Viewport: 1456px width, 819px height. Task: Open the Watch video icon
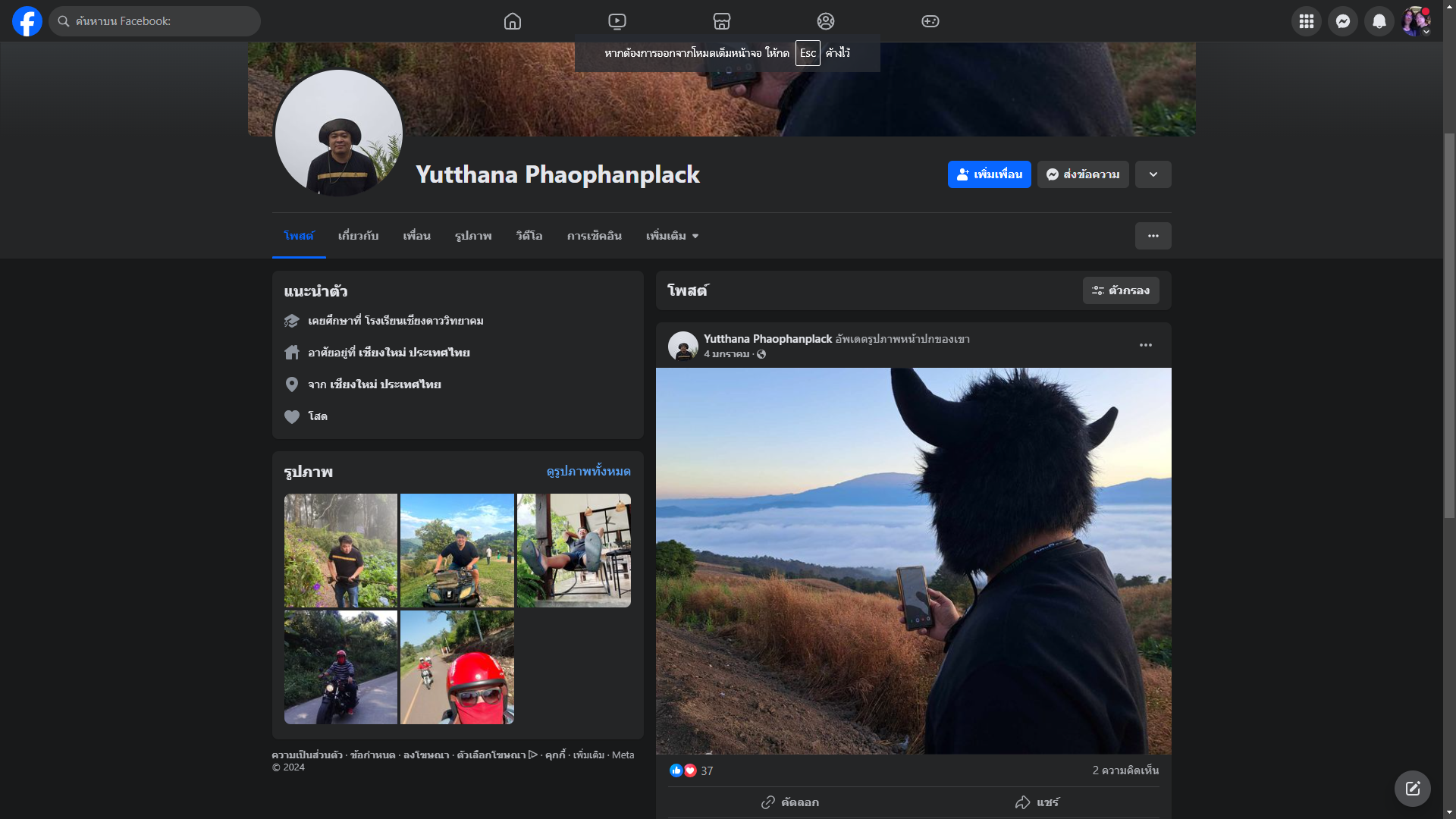point(617,21)
